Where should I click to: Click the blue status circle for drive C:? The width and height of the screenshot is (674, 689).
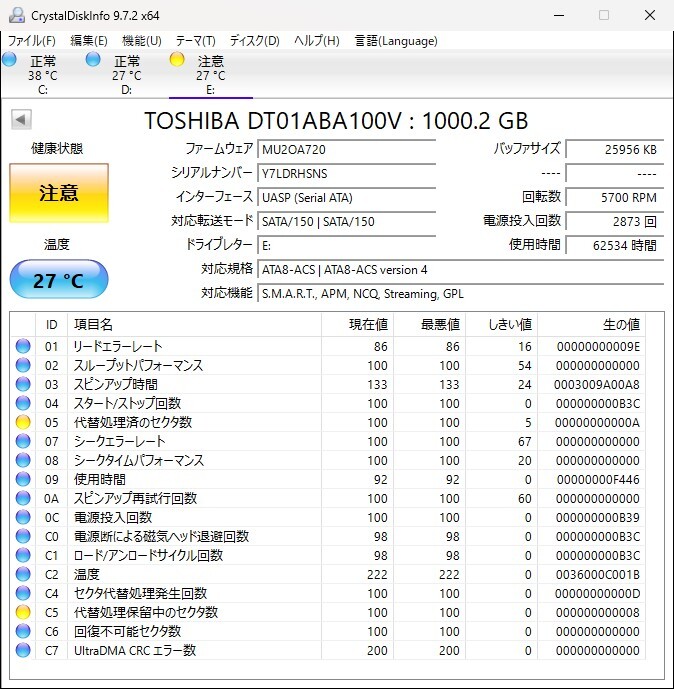pyautogui.click(x=9, y=59)
